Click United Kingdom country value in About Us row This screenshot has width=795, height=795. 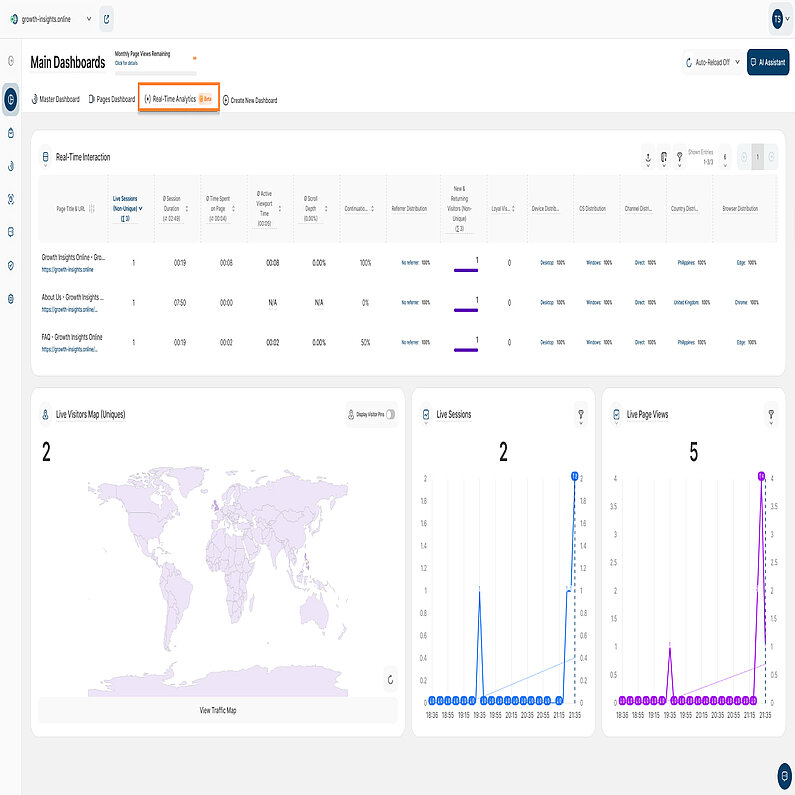(692, 303)
